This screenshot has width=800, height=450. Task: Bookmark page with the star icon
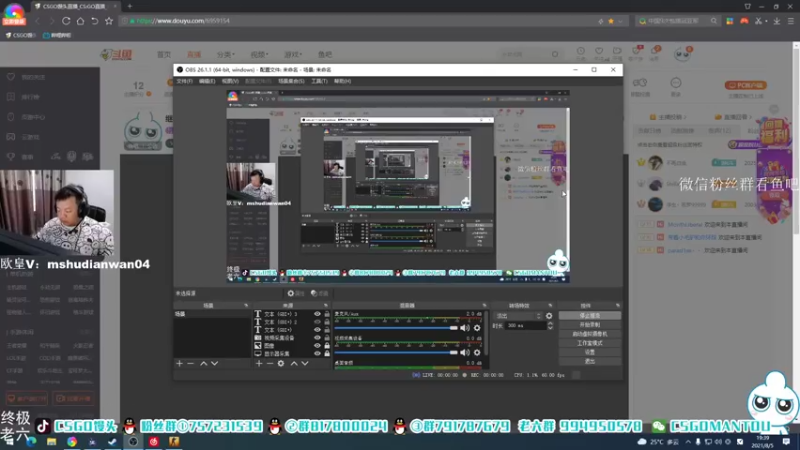[109, 21]
